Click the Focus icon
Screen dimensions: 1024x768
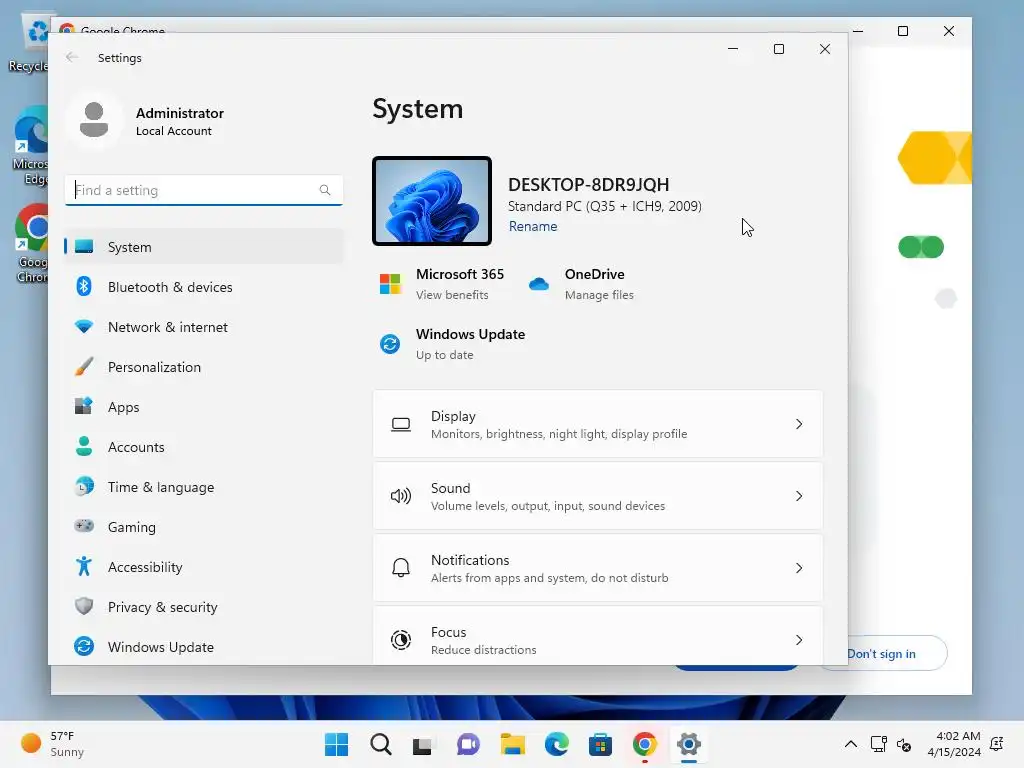point(401,639)
